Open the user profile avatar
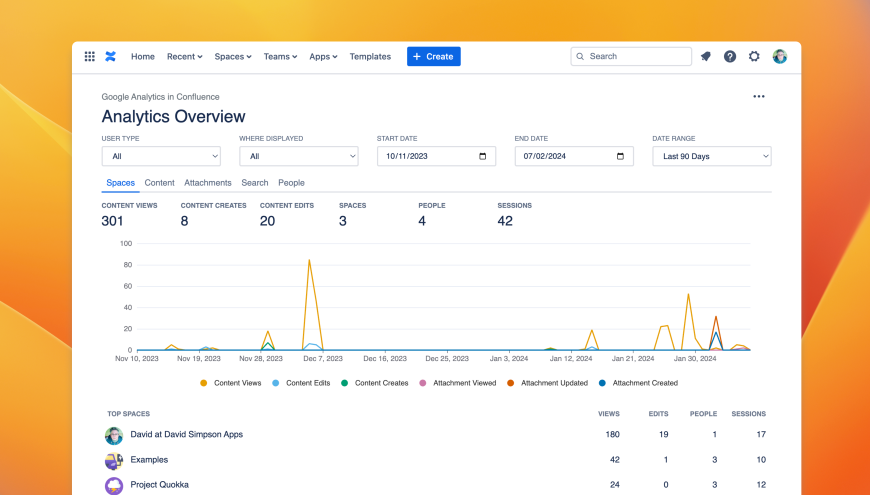870x495 pixels. [x=780, y=57]
